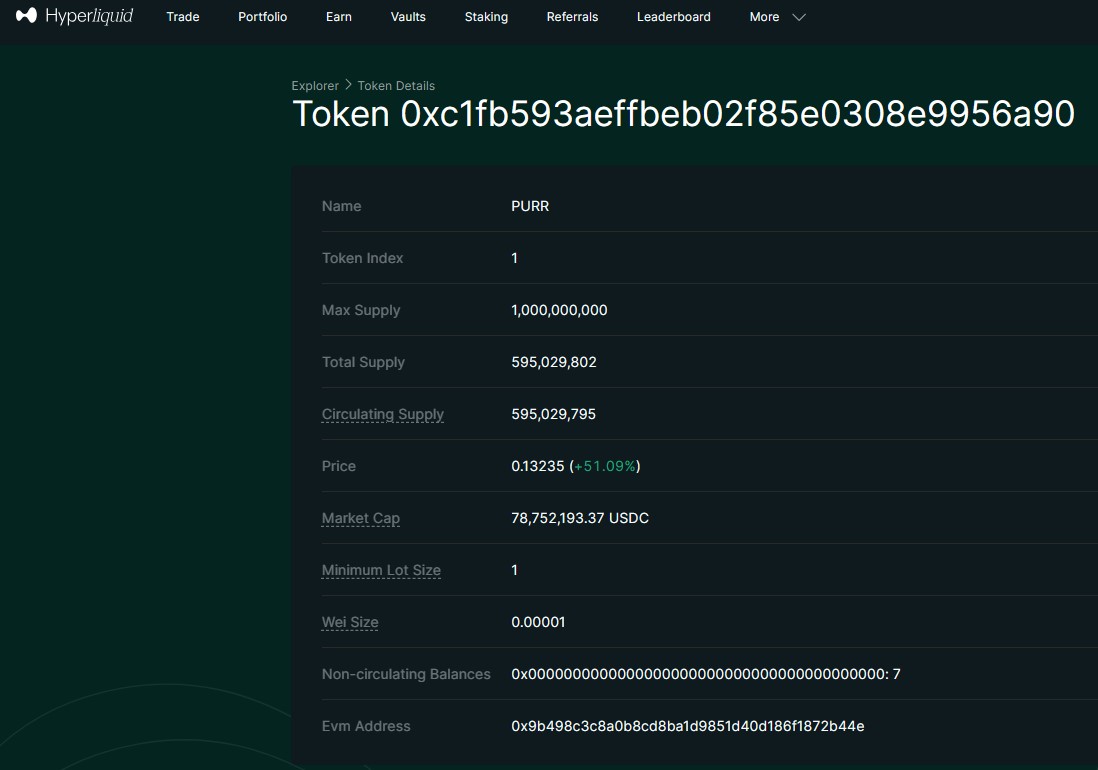Click the +51.09% price change

605,466
